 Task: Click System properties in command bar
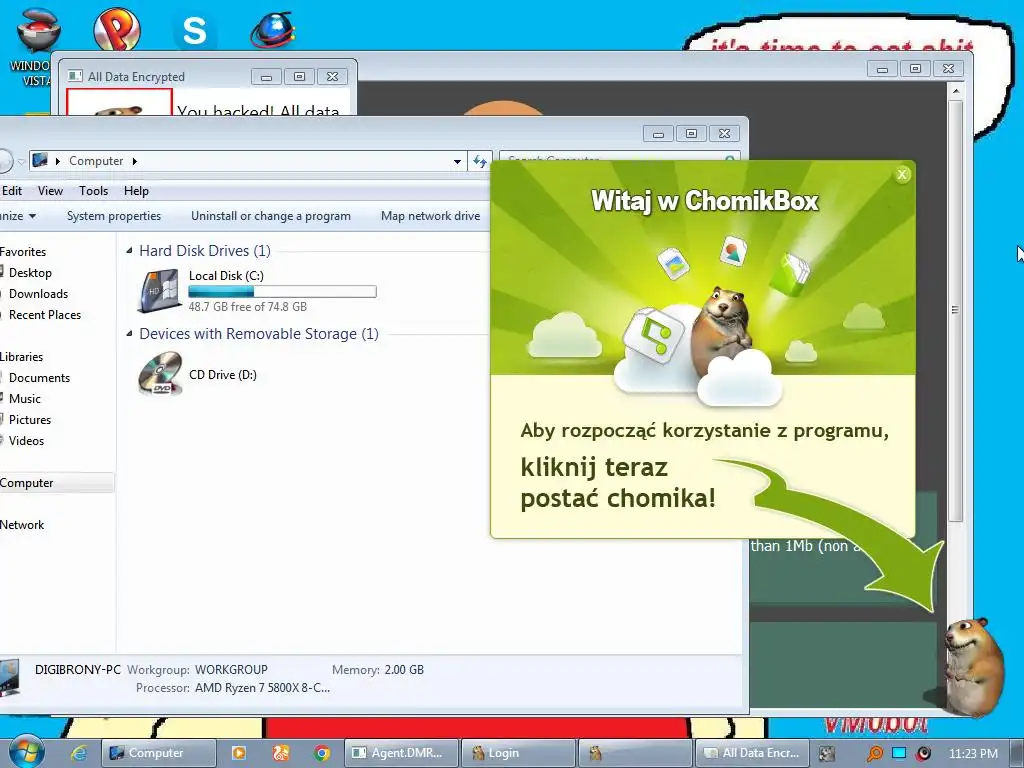[114, 216]
